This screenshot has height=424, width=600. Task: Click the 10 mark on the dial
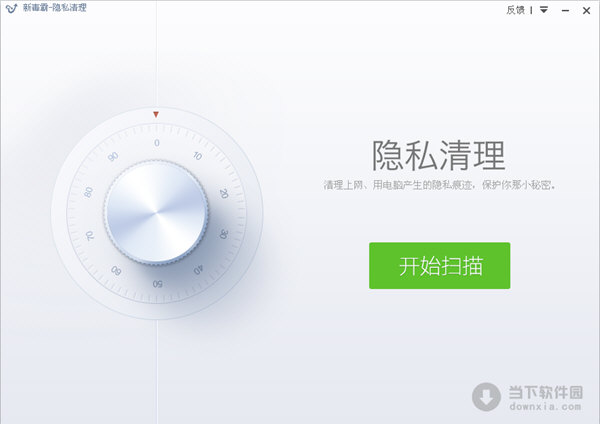(197, 156)
